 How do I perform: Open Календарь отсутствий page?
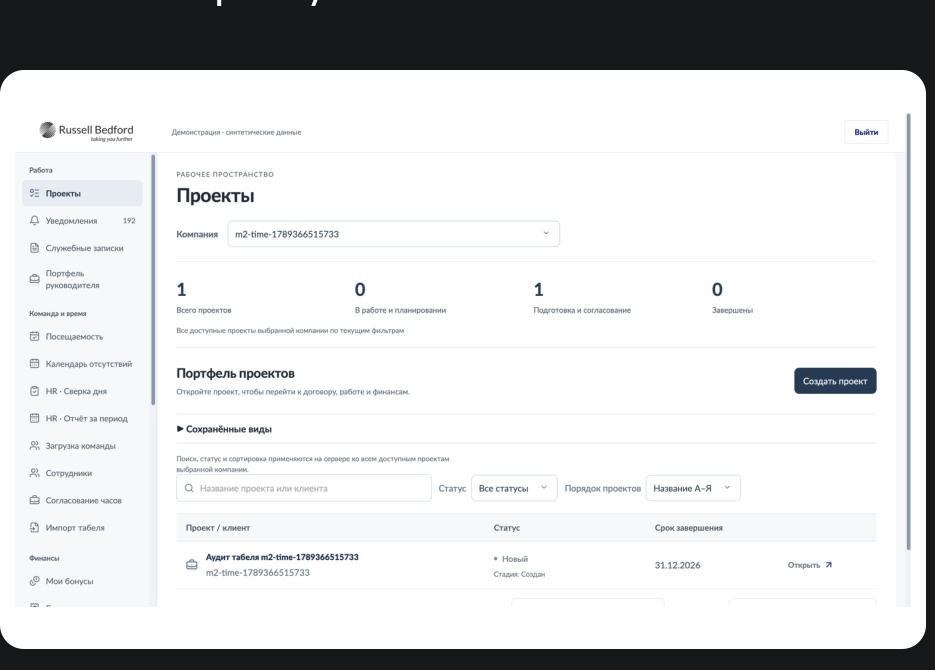pyautogui.click(x=82, y=364)
